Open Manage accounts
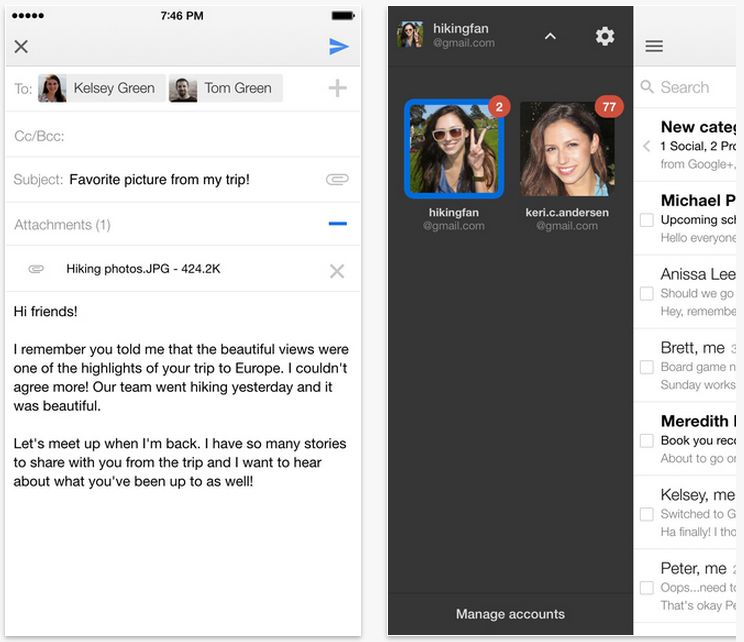744x642 pixels. coord(511,614)
